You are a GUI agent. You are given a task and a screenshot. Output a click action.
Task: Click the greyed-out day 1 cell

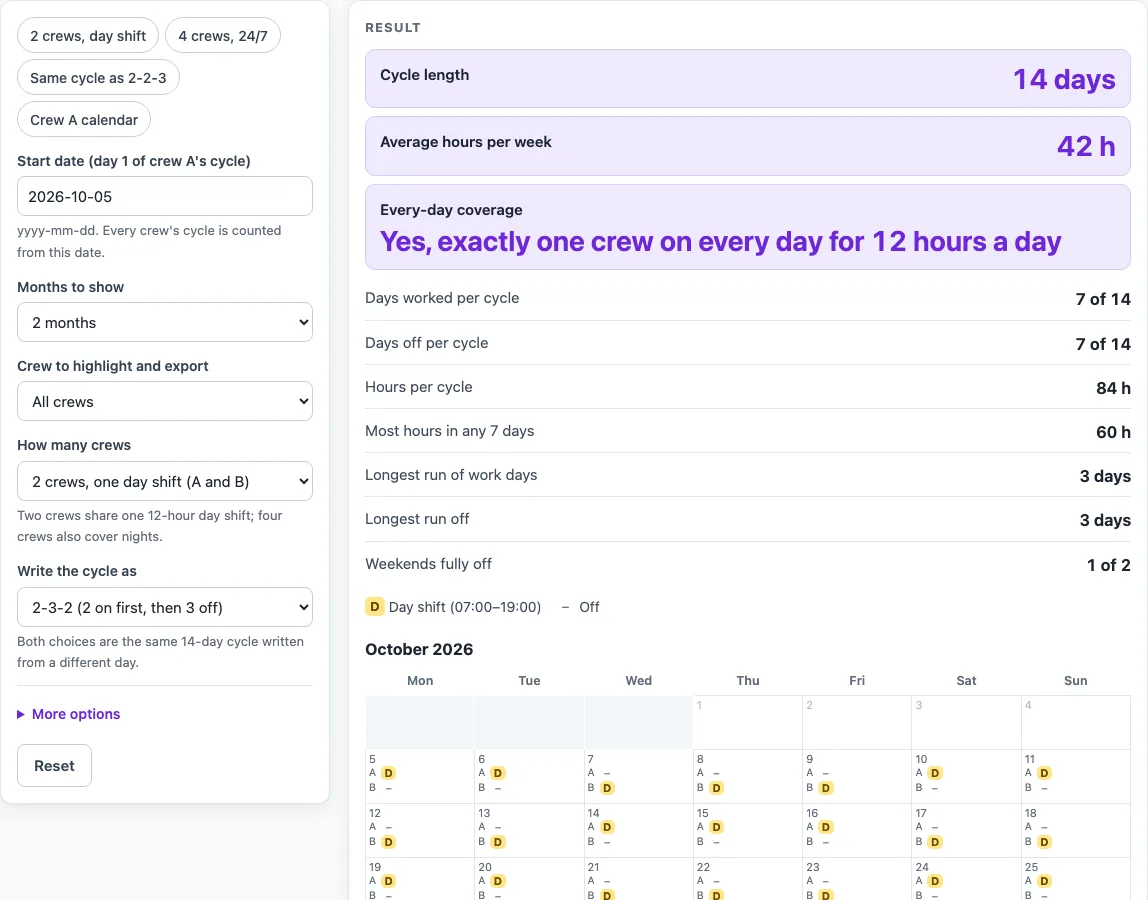click(x=748, y=722)
